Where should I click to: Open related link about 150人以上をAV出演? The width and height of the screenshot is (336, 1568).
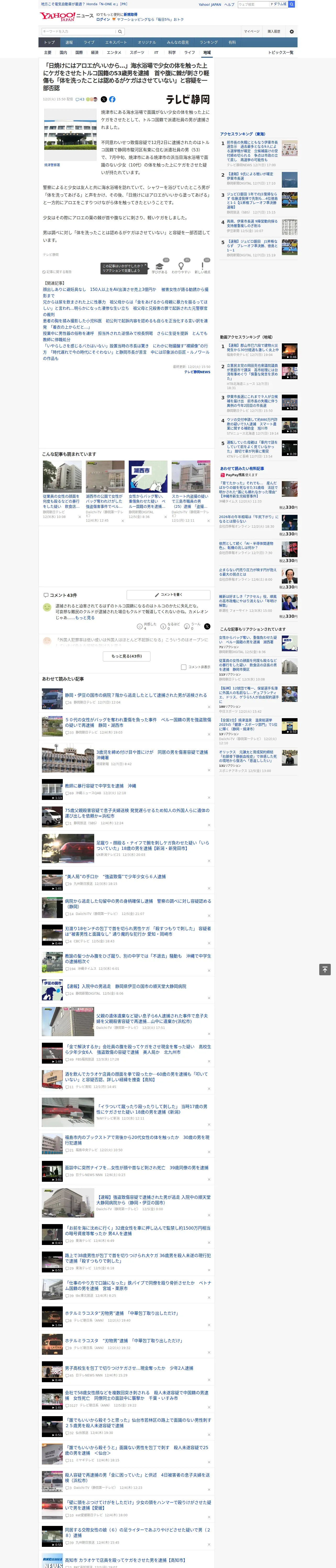pyautogui.click(x=125, y=292)
